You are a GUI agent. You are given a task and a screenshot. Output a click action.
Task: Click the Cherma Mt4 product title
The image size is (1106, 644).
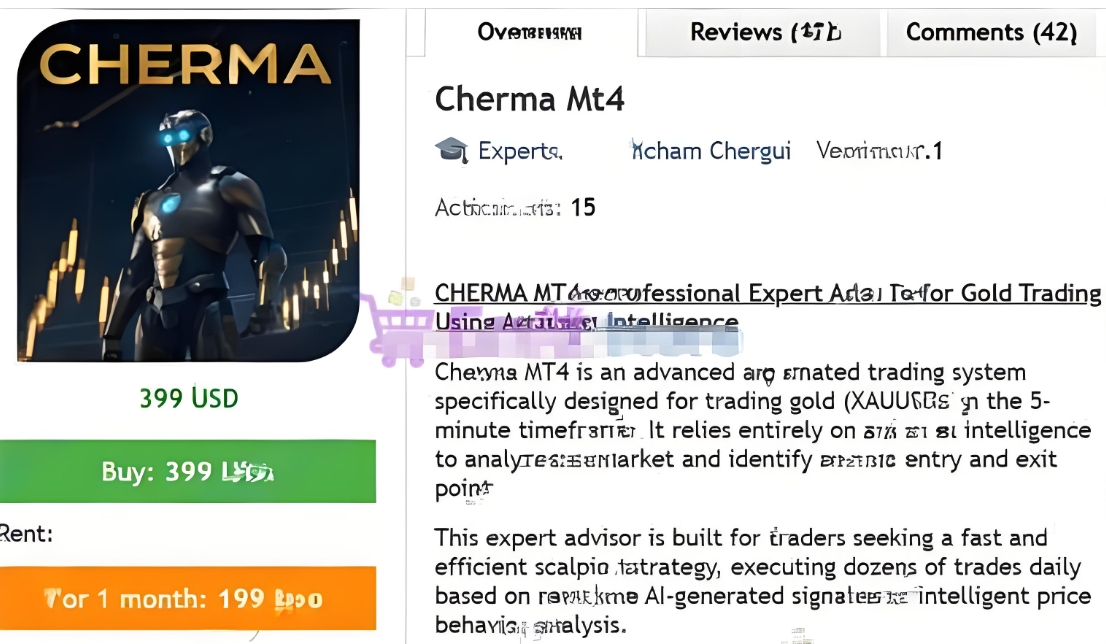coord(529,99)
